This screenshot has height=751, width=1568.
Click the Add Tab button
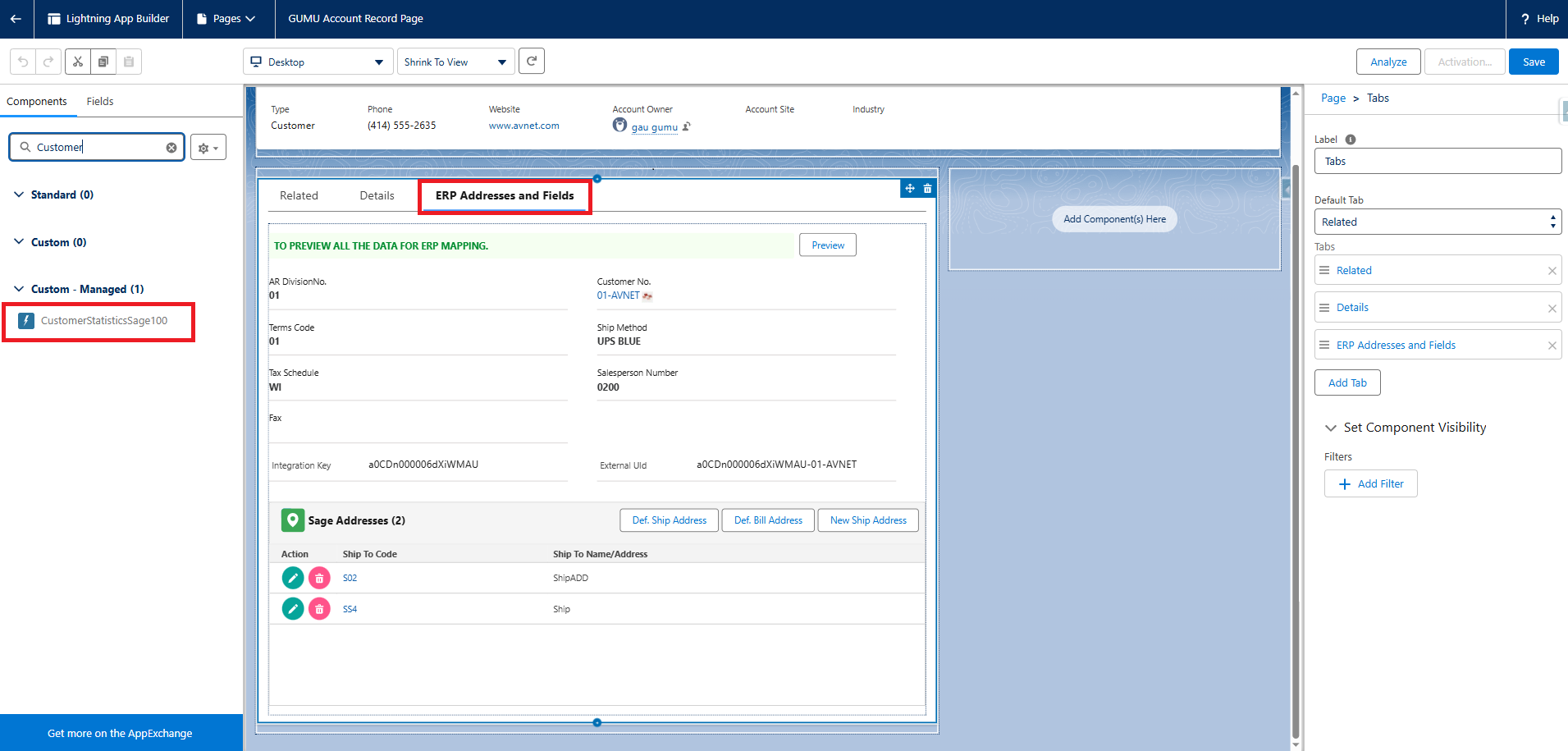[1347, 382]
